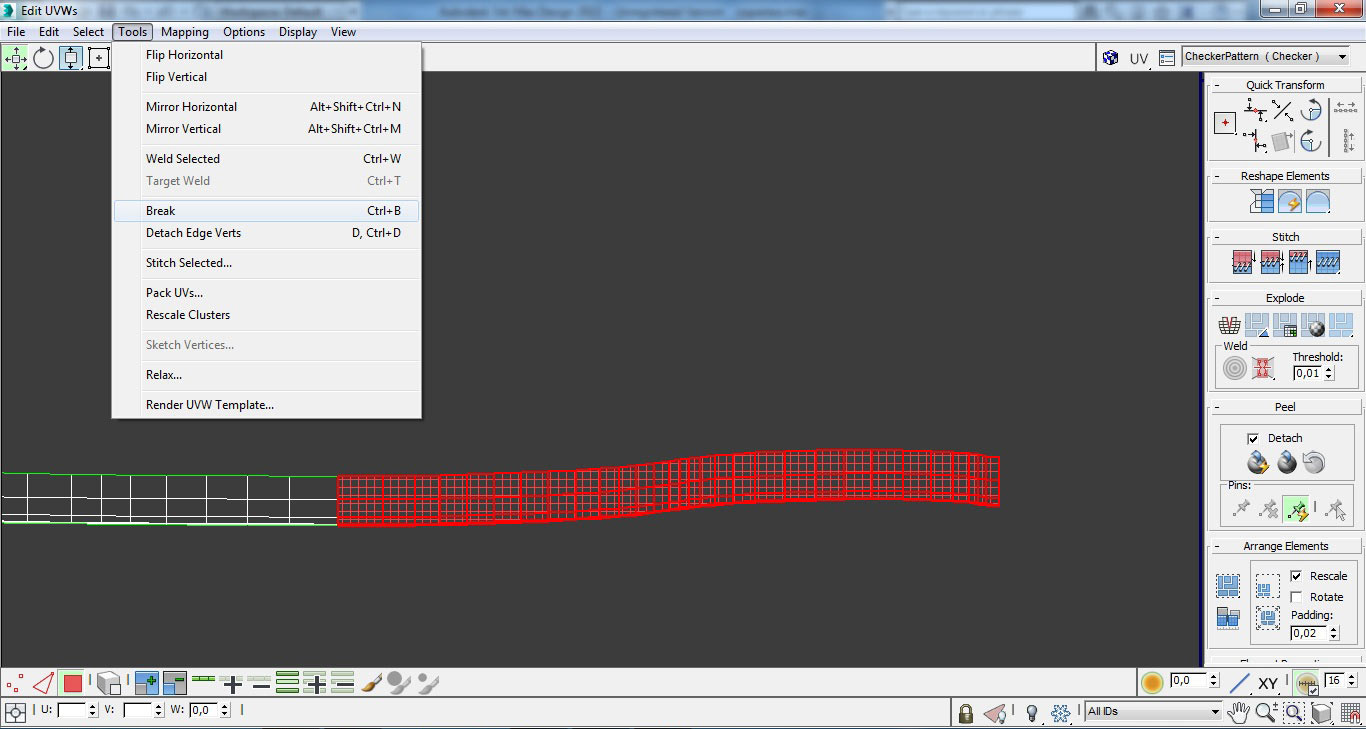Toggle the Lock Selection padlock icon

click(965, 713)
